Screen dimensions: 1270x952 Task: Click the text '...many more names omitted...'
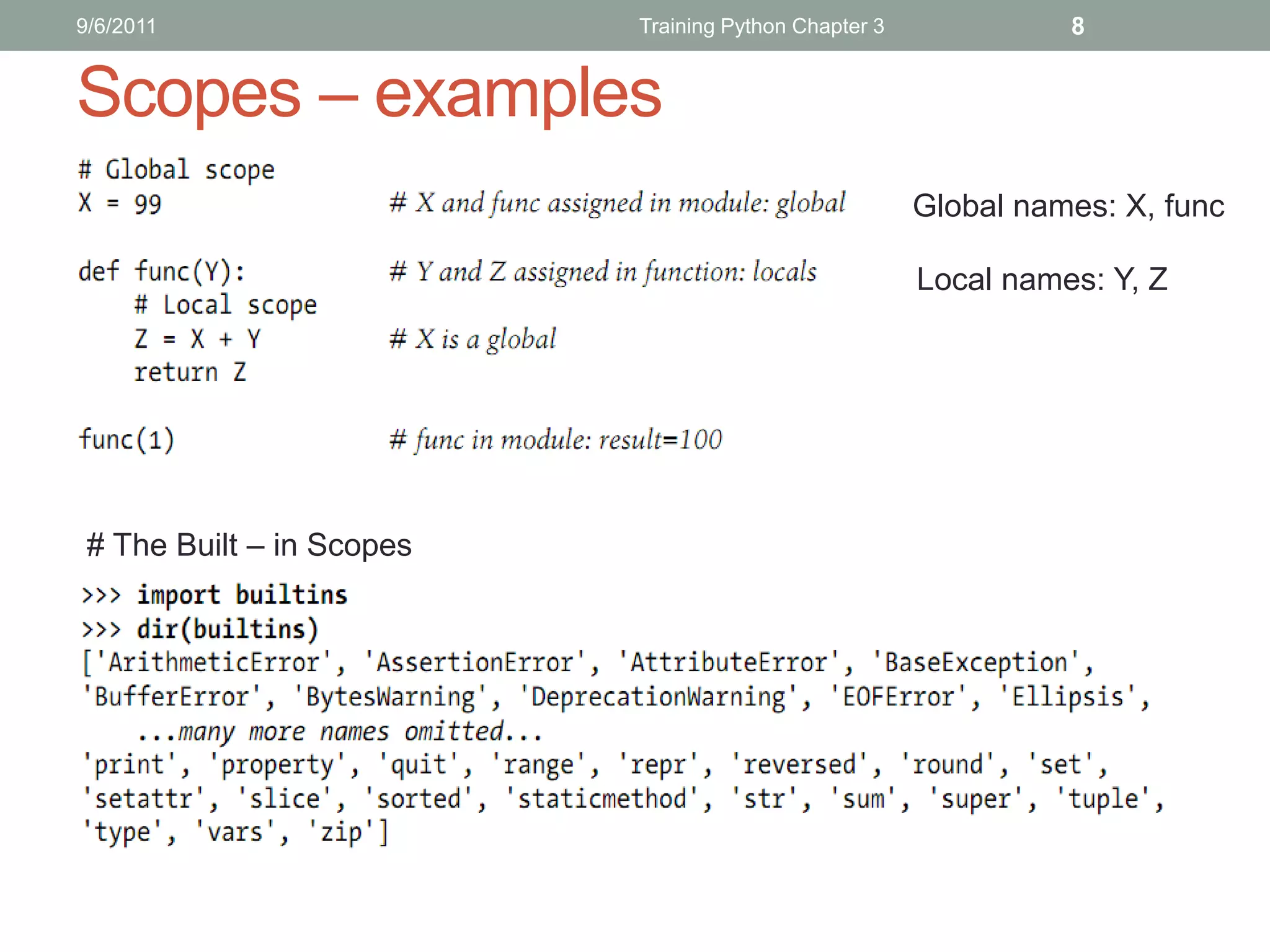tap(340, 731)
